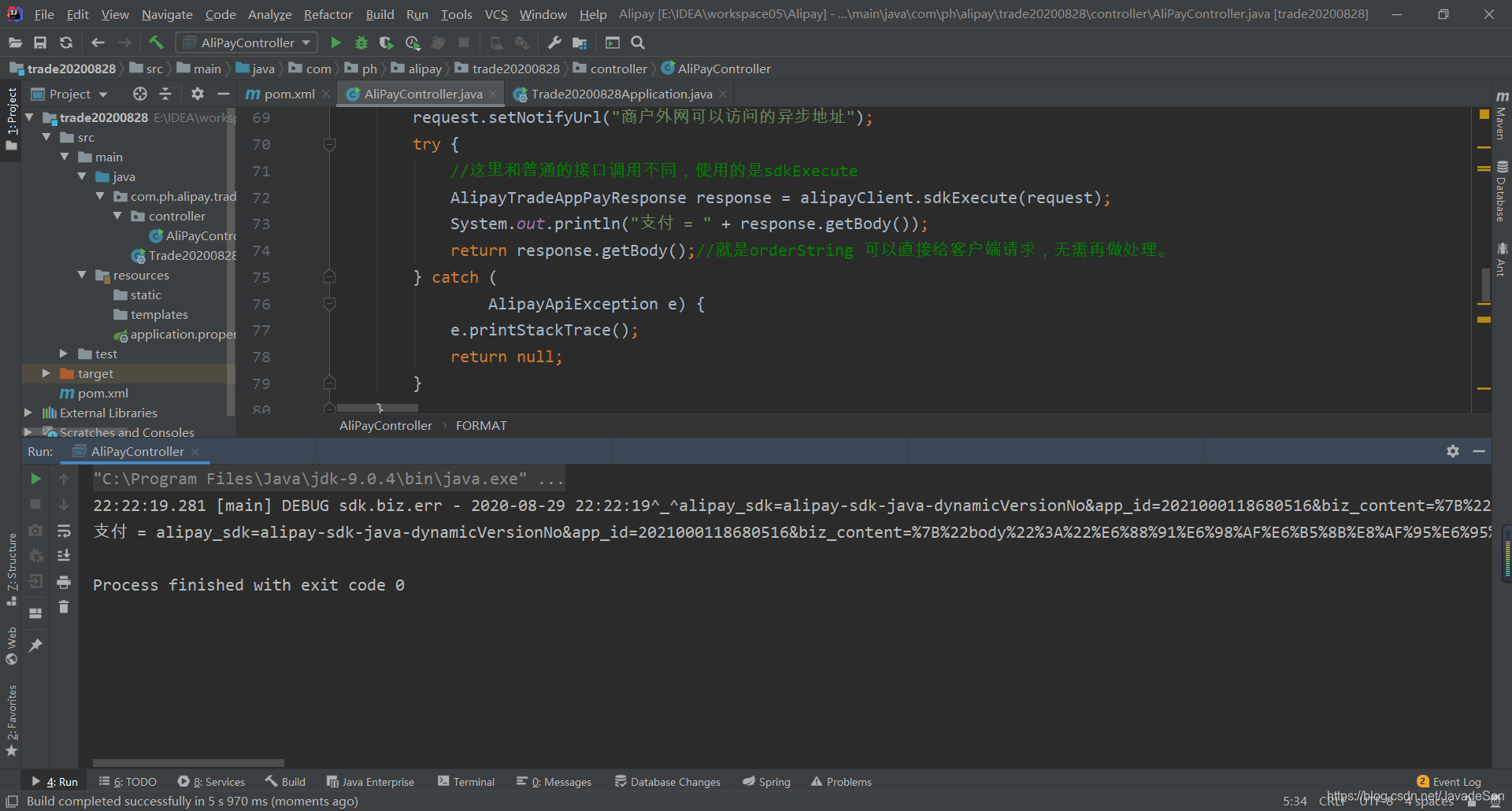Open the Services tool window
The image size is (1512, 811).
211,782
